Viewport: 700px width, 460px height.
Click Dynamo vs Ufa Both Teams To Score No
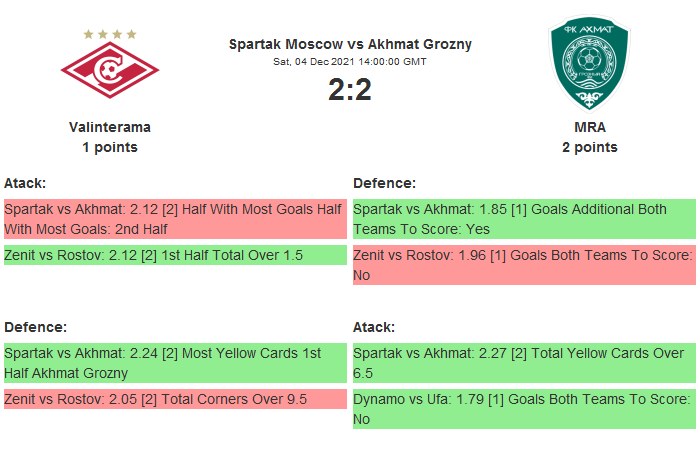(523, 409)
